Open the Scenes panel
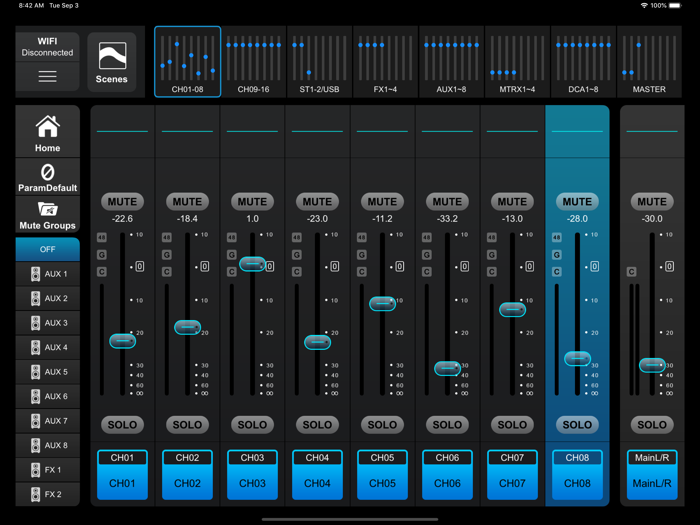This screenshot has height=525, width=700. click(112, 62)
